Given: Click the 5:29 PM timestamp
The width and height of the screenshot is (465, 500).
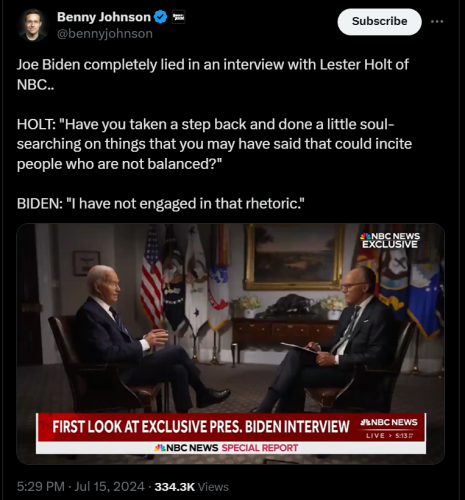Looking at the screenshot, I should pyautogui.click(x=40, y=487).
